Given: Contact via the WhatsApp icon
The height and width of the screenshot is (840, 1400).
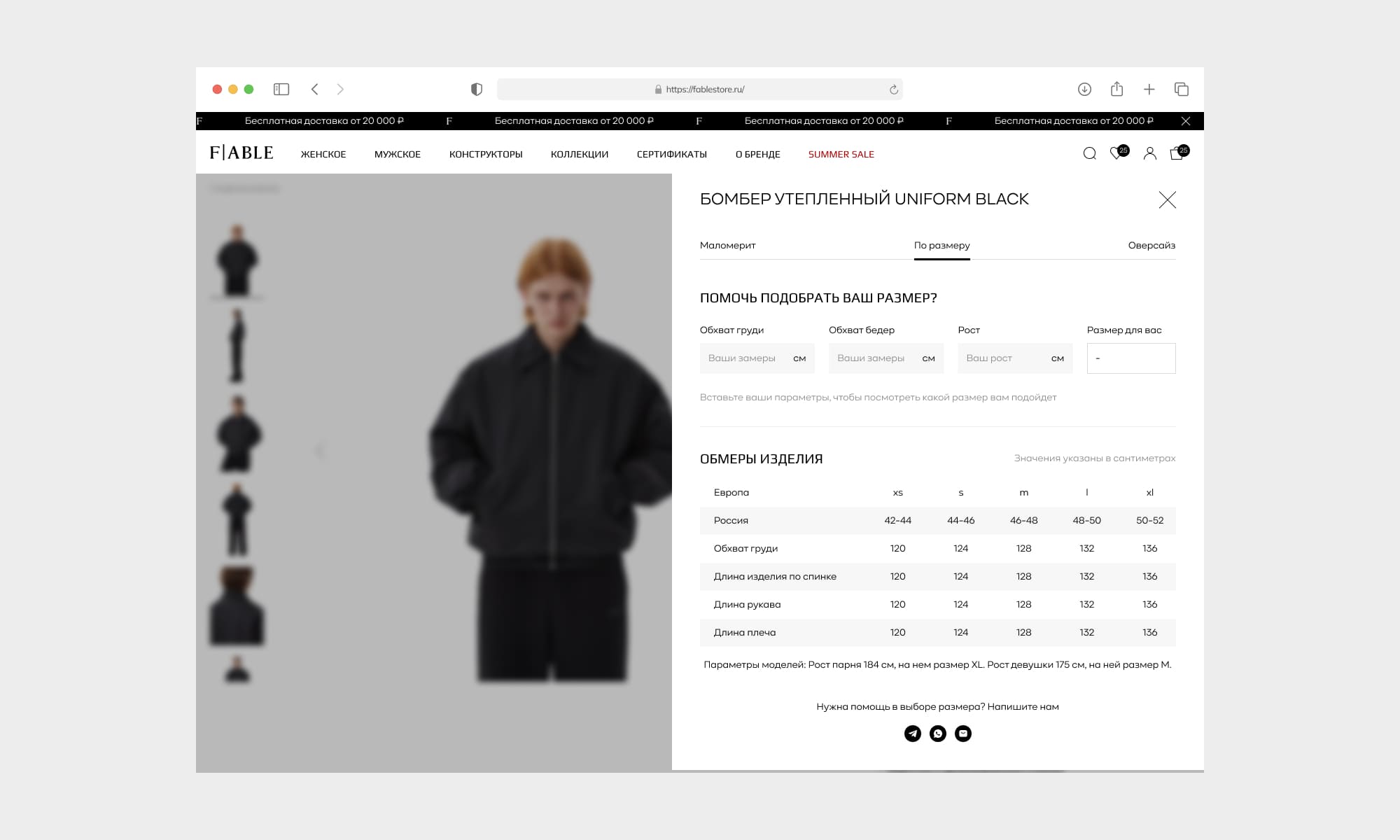Looking at the screenshot, I should 938,734.
